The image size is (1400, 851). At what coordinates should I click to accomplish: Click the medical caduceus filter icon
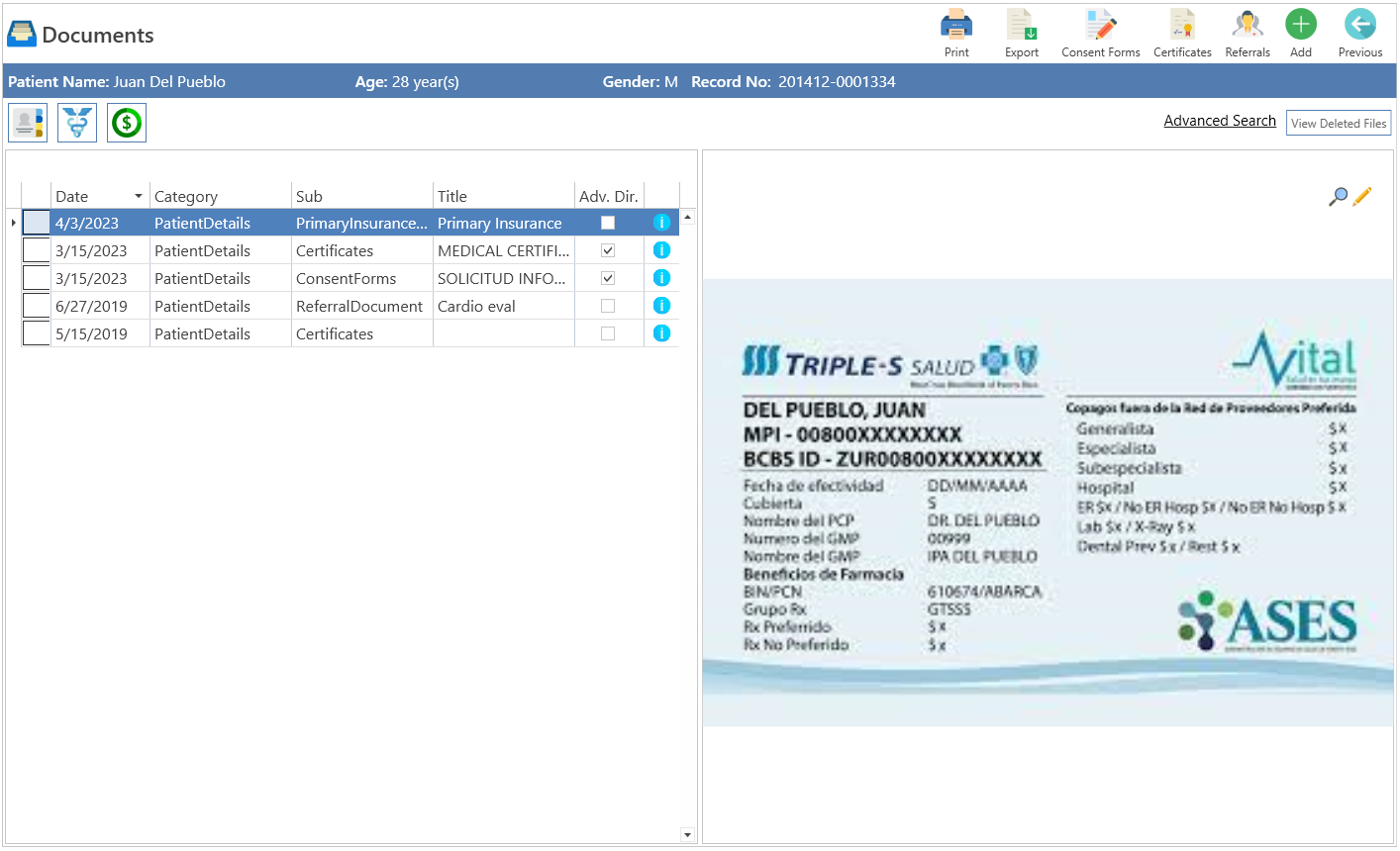[x=77, y=123]
